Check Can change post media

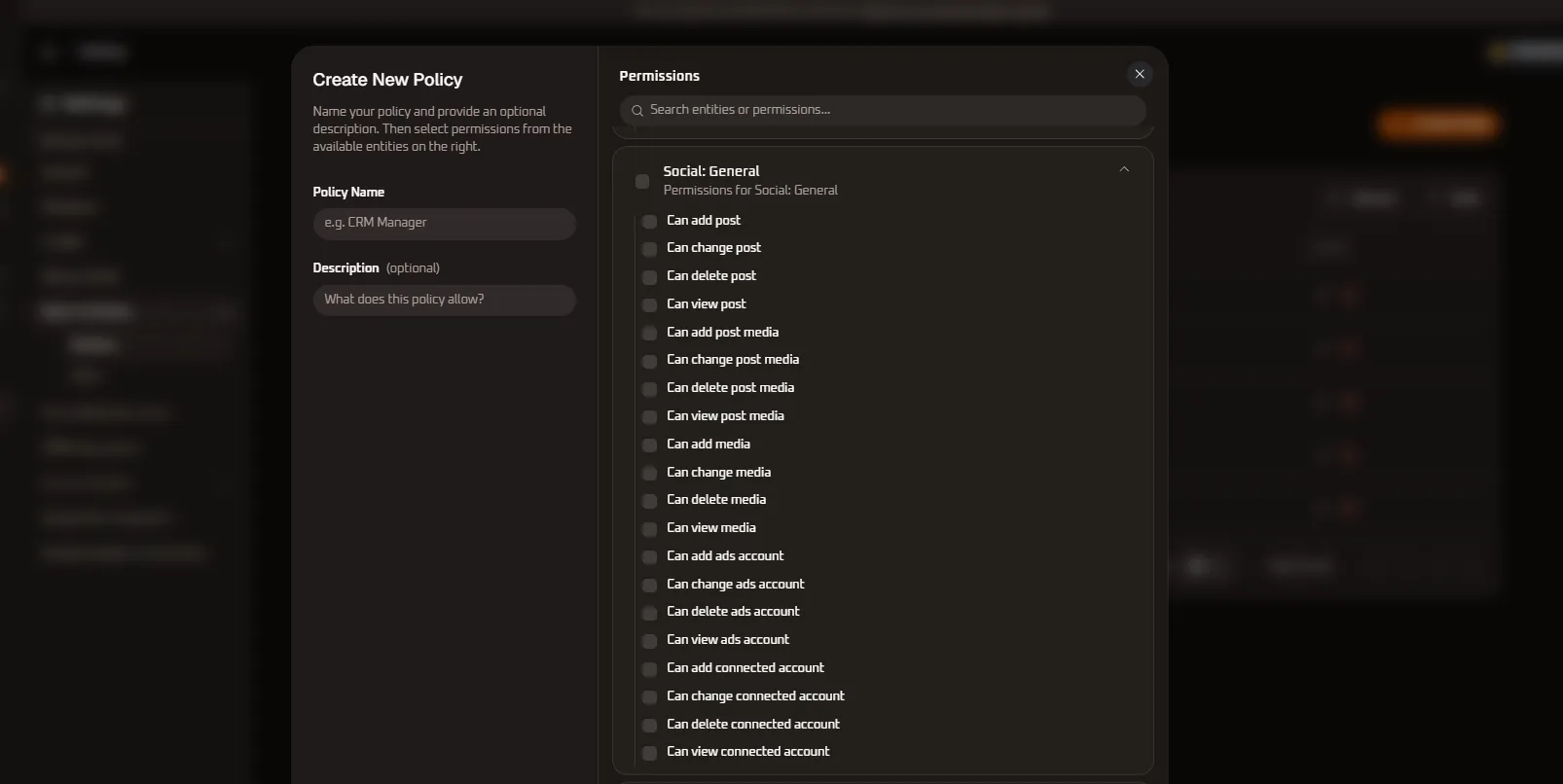tap(649, 361)
